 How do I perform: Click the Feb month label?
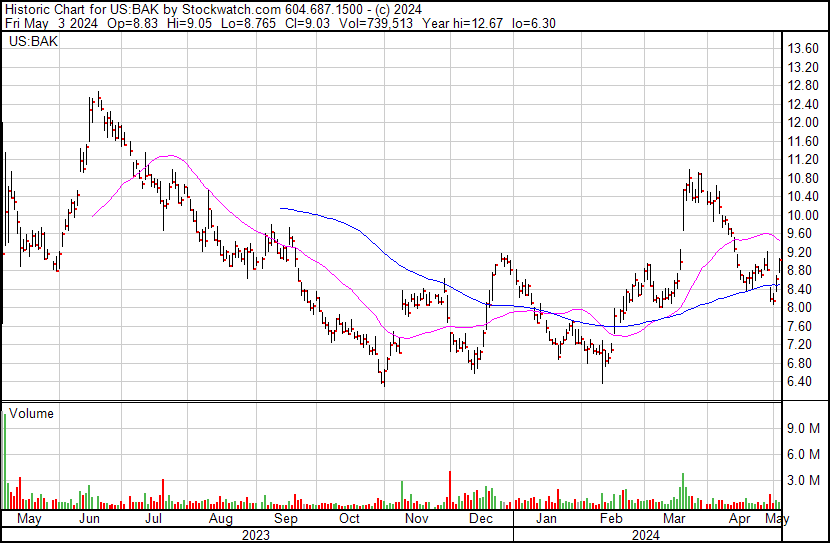tap(611, 519)
